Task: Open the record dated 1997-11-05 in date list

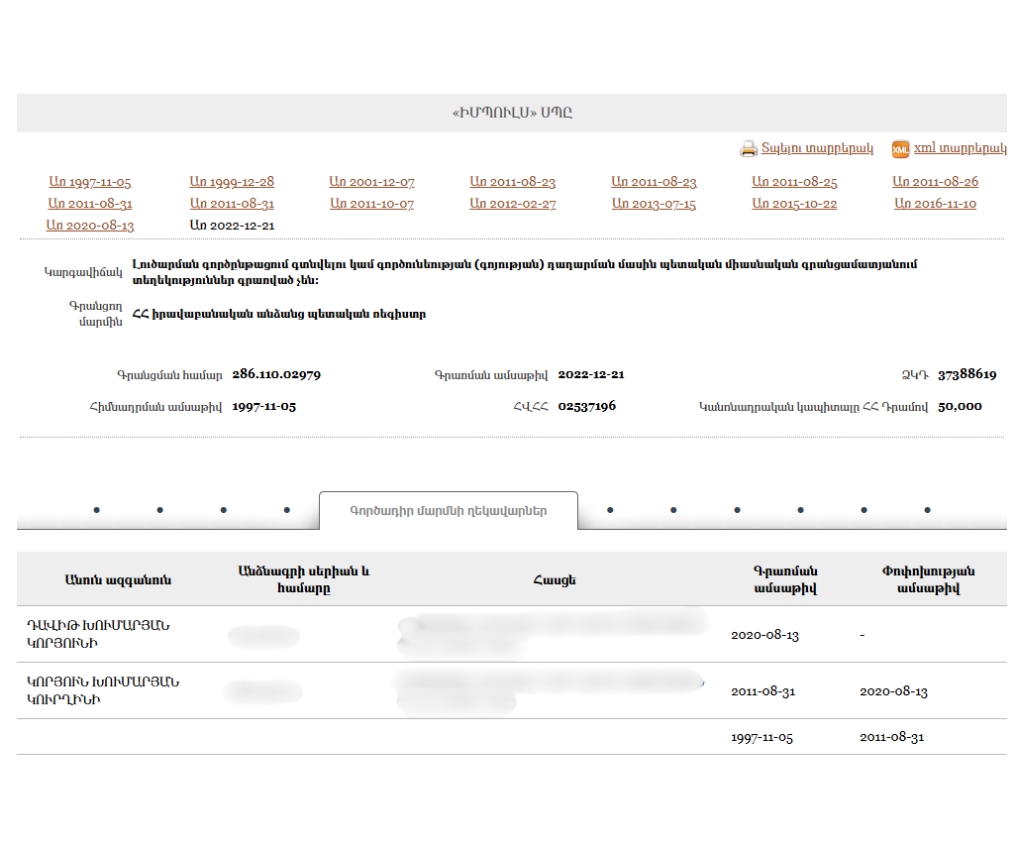Action: [x=90, y=182]
